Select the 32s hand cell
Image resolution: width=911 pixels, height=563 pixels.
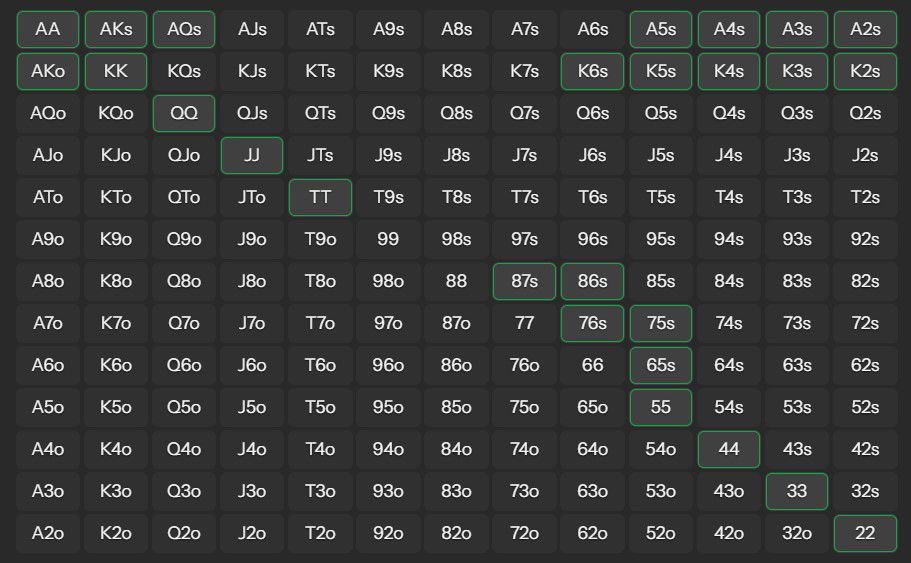click(865, 492)
